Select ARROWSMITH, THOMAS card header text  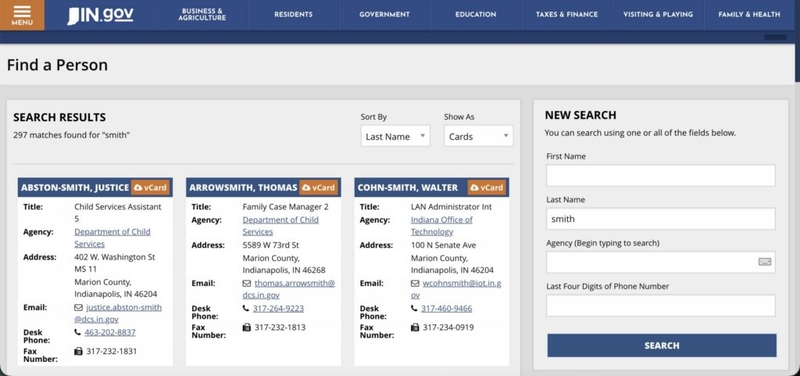pyautogui.click(x=243, y=188)
